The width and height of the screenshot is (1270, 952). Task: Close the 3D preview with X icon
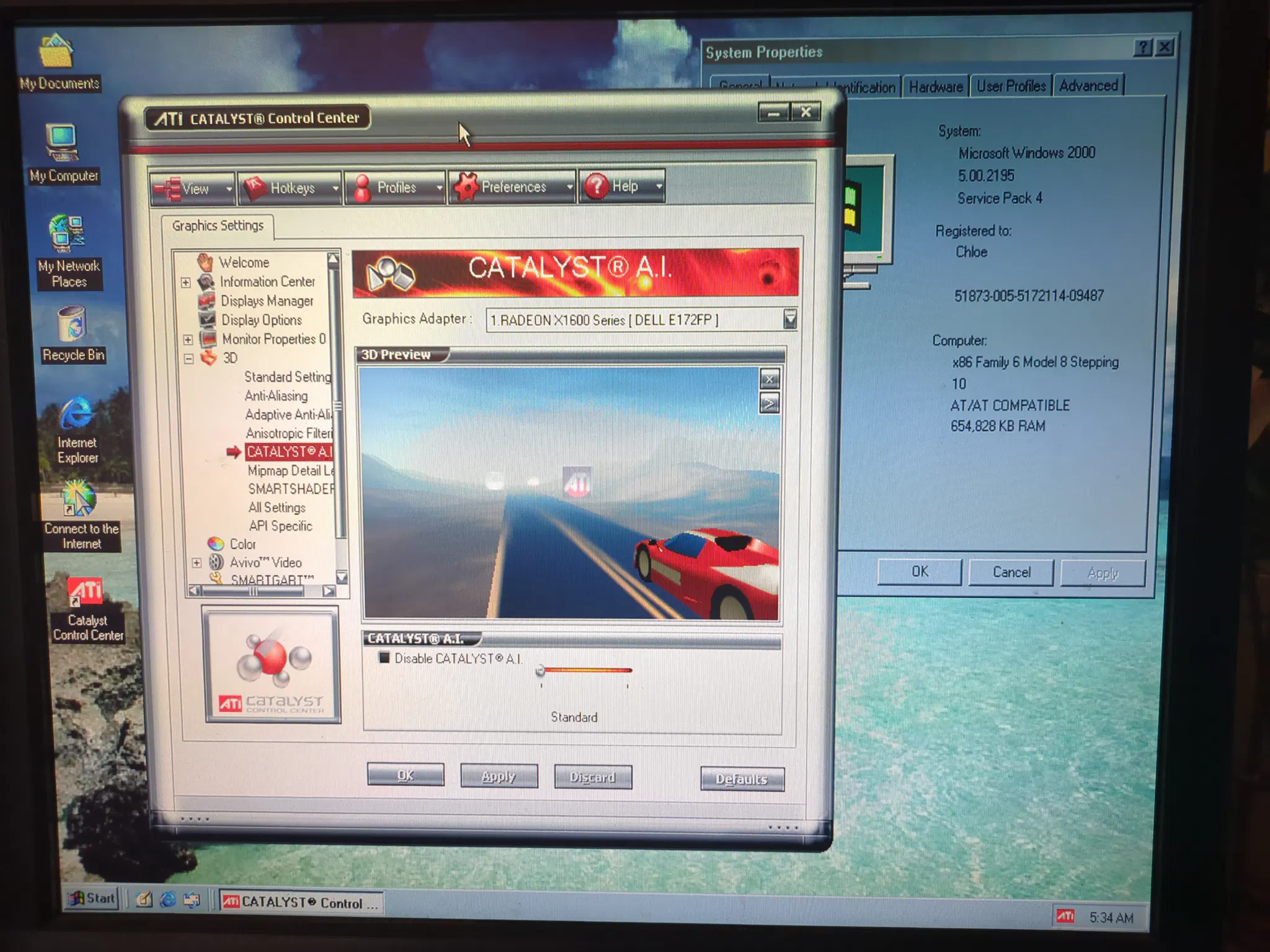click(770, 379)
